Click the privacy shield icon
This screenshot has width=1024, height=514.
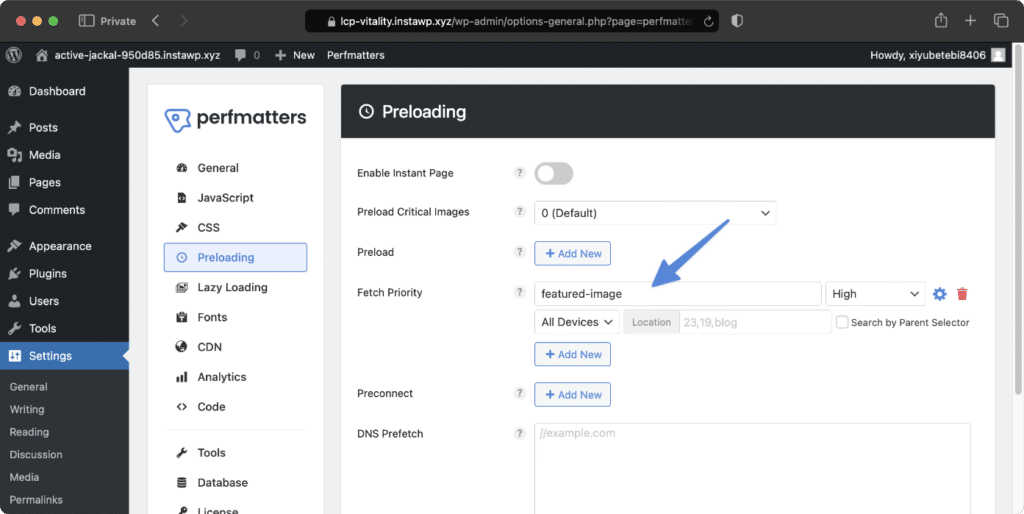[737, 21]
